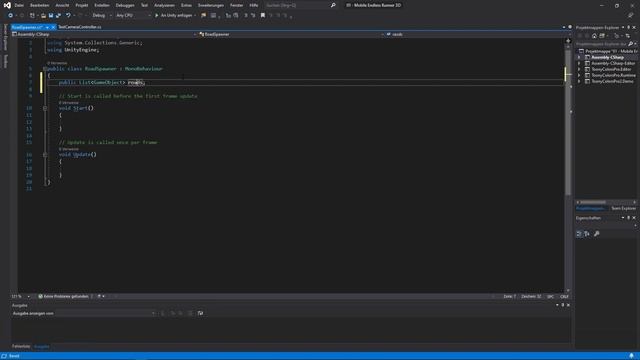Expand the Assembly-CSharp project node
This screenshot has height=360, width=640.
click(x=579, y=58)
